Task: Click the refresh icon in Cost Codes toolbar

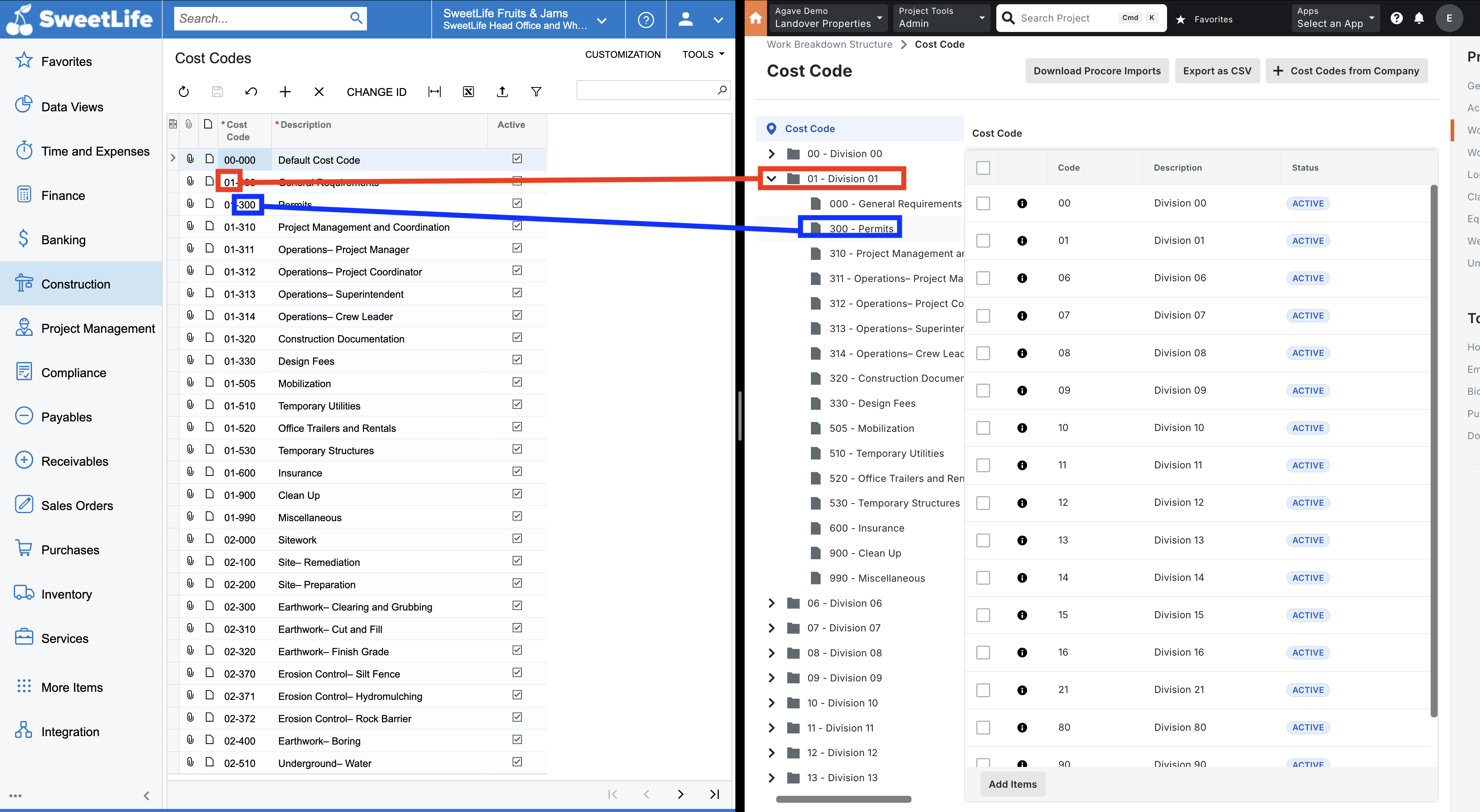Action: [183, 92]
